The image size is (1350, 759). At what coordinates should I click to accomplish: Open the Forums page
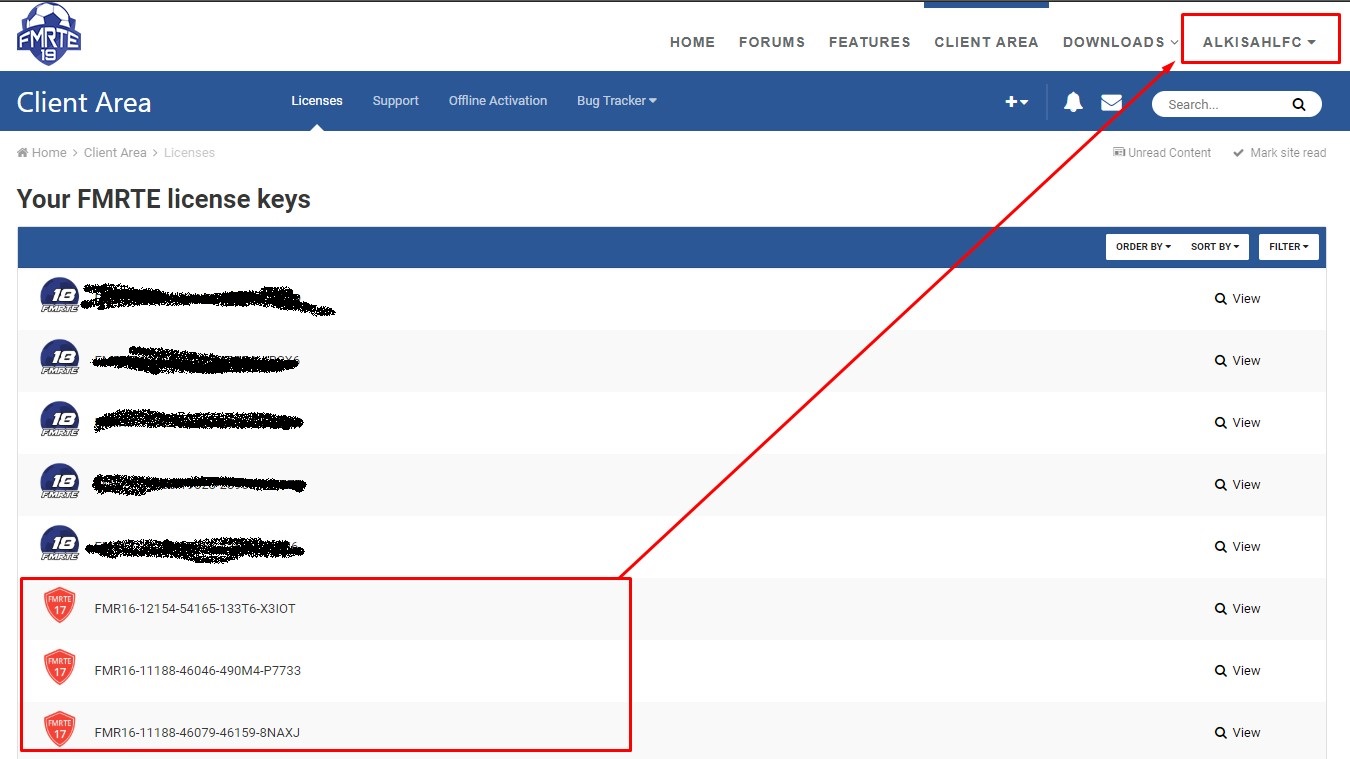coord(772,42)
